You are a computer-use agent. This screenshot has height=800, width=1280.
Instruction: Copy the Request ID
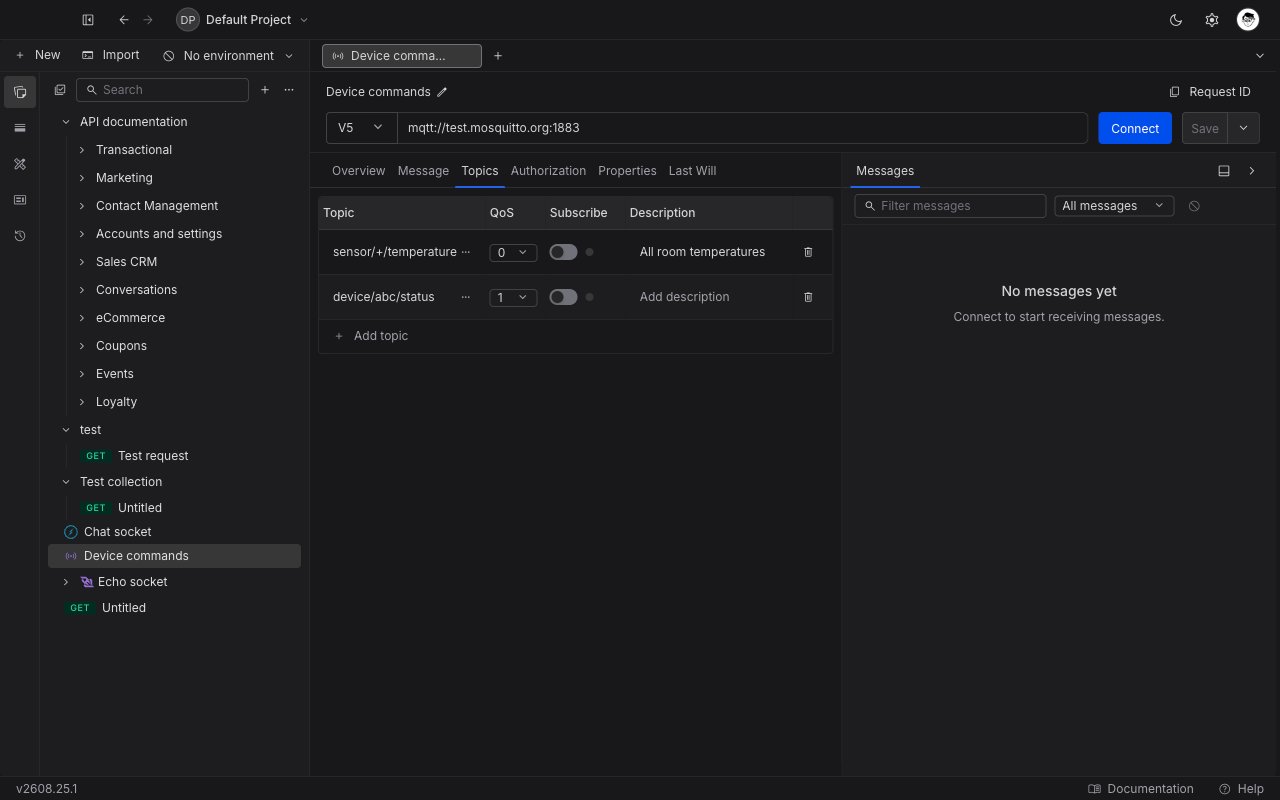pyautogui.click(x=1210, y=92)
